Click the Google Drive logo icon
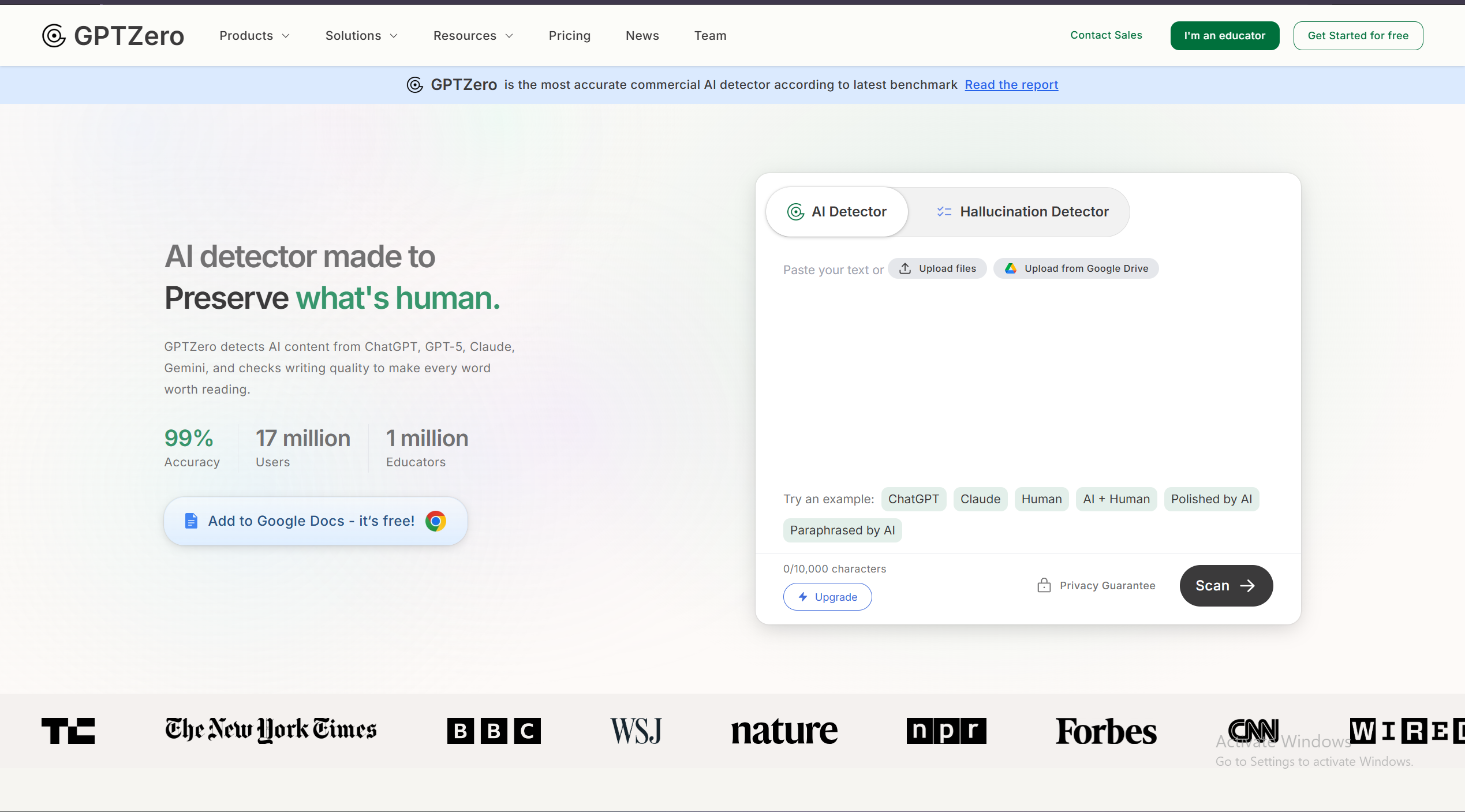1465x812 pixels. (x=1010, y=268)
